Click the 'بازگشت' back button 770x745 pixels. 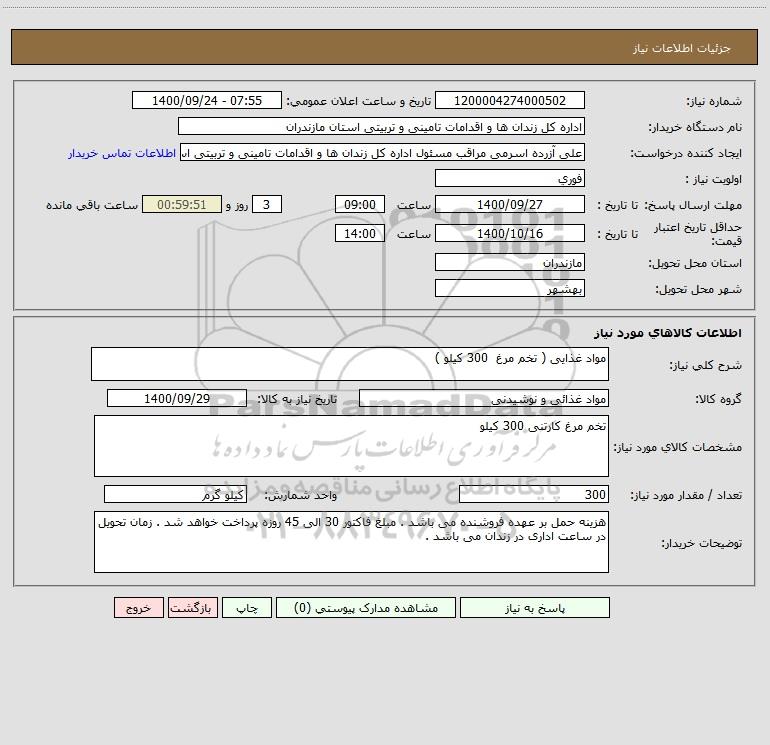(x=192, y=608)
